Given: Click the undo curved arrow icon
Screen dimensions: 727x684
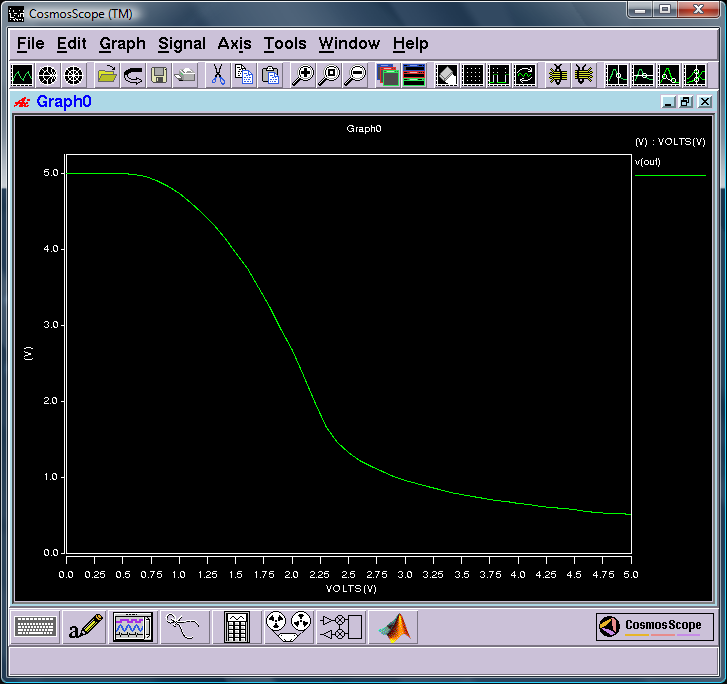Looking at the screenshot, I should (133, 75).
